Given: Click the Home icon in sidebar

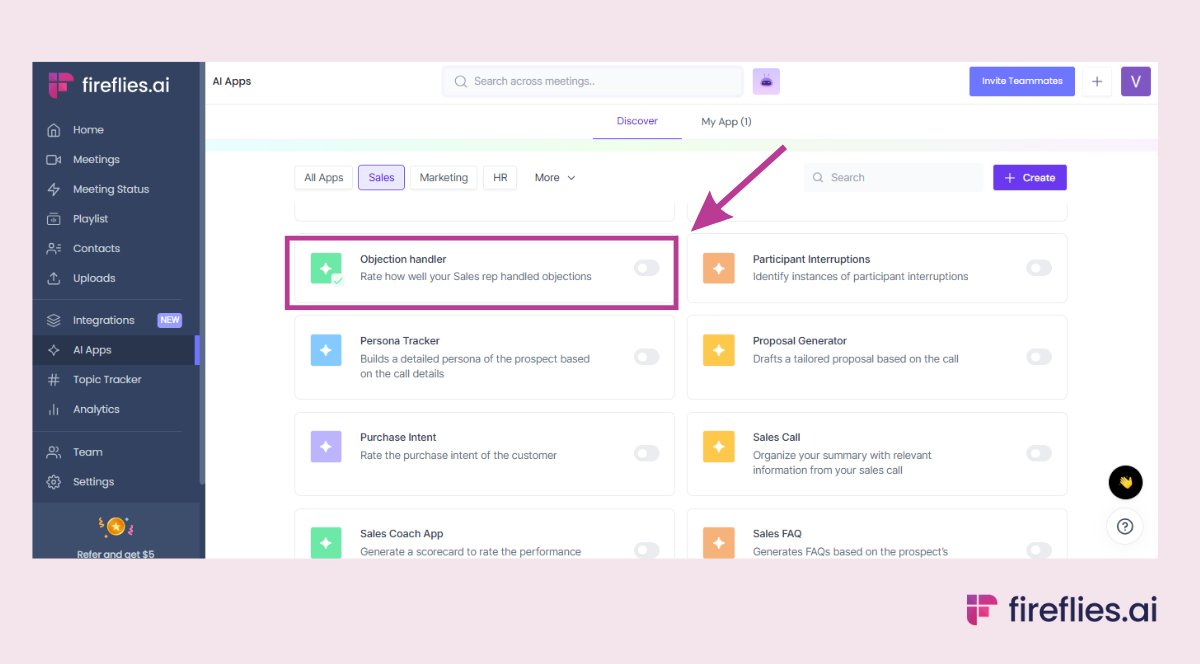Looking at the screenshot, I should point(54,130).
